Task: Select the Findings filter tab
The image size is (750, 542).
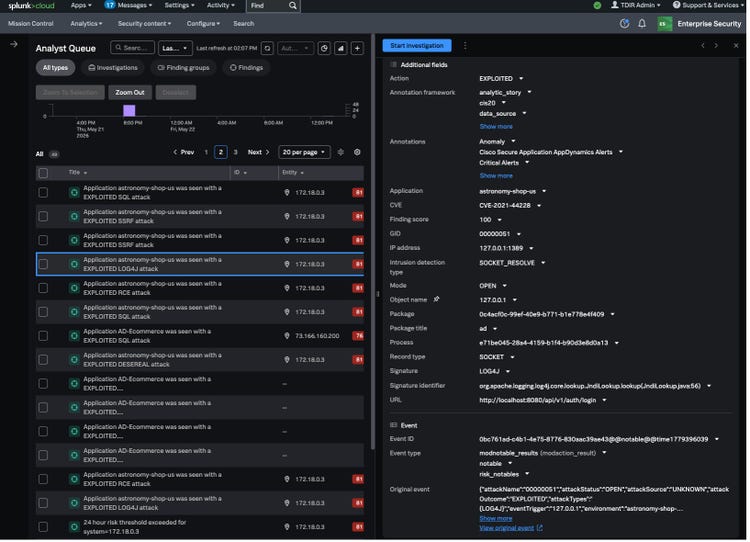Action: coord(247,68)
